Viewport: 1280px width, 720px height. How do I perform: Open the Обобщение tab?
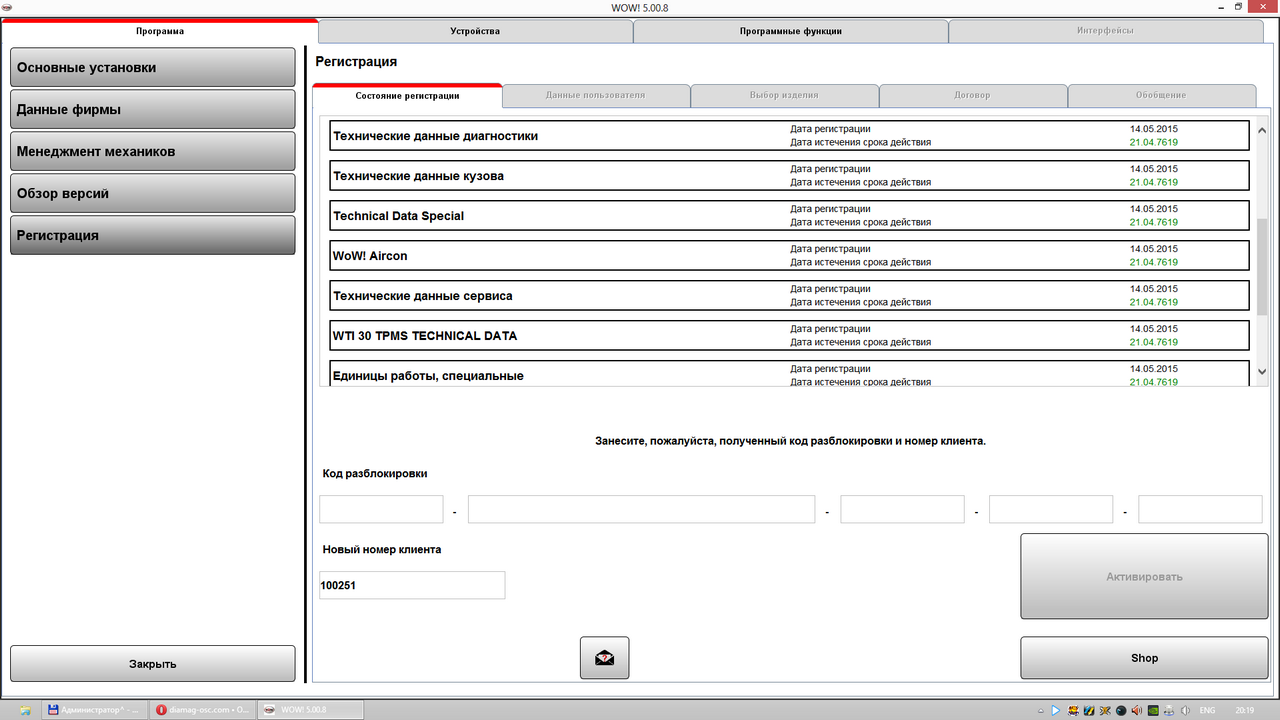click(x=1161, y=96)
